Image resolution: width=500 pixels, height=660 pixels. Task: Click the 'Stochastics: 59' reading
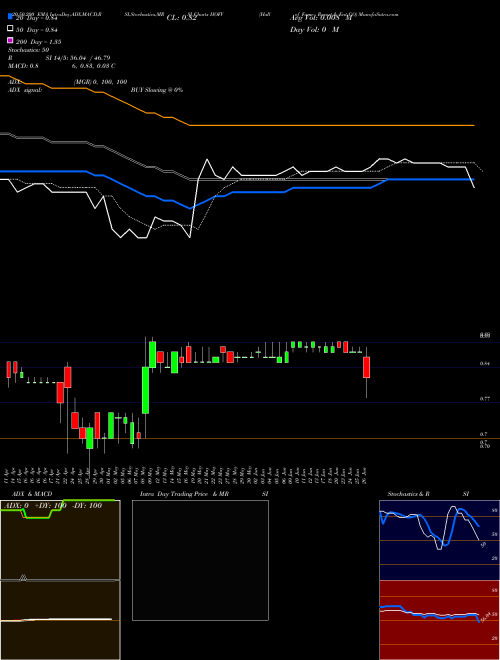click(28, 50)
